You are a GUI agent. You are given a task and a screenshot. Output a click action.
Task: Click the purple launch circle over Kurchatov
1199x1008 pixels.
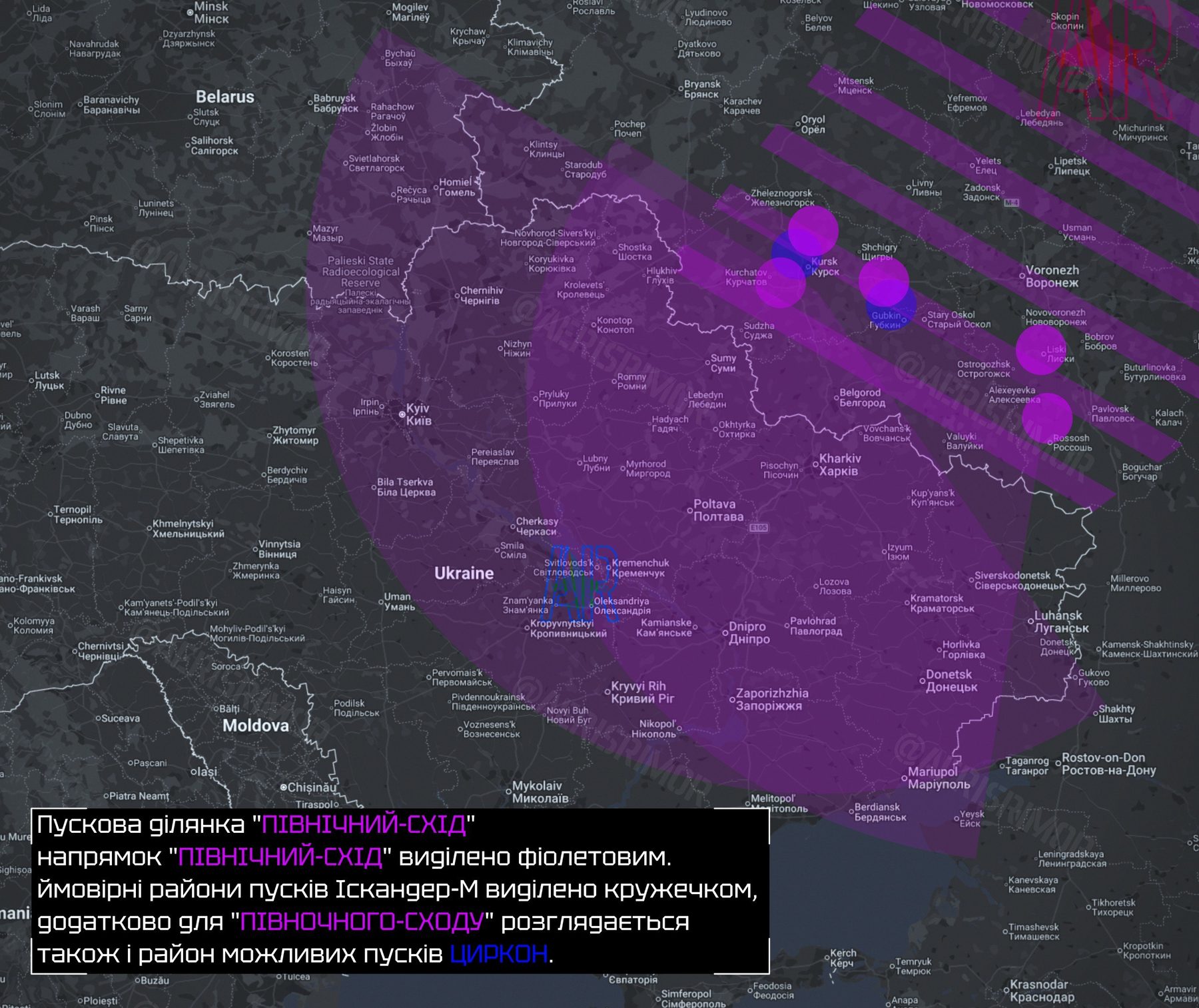(x=780, y=282)
